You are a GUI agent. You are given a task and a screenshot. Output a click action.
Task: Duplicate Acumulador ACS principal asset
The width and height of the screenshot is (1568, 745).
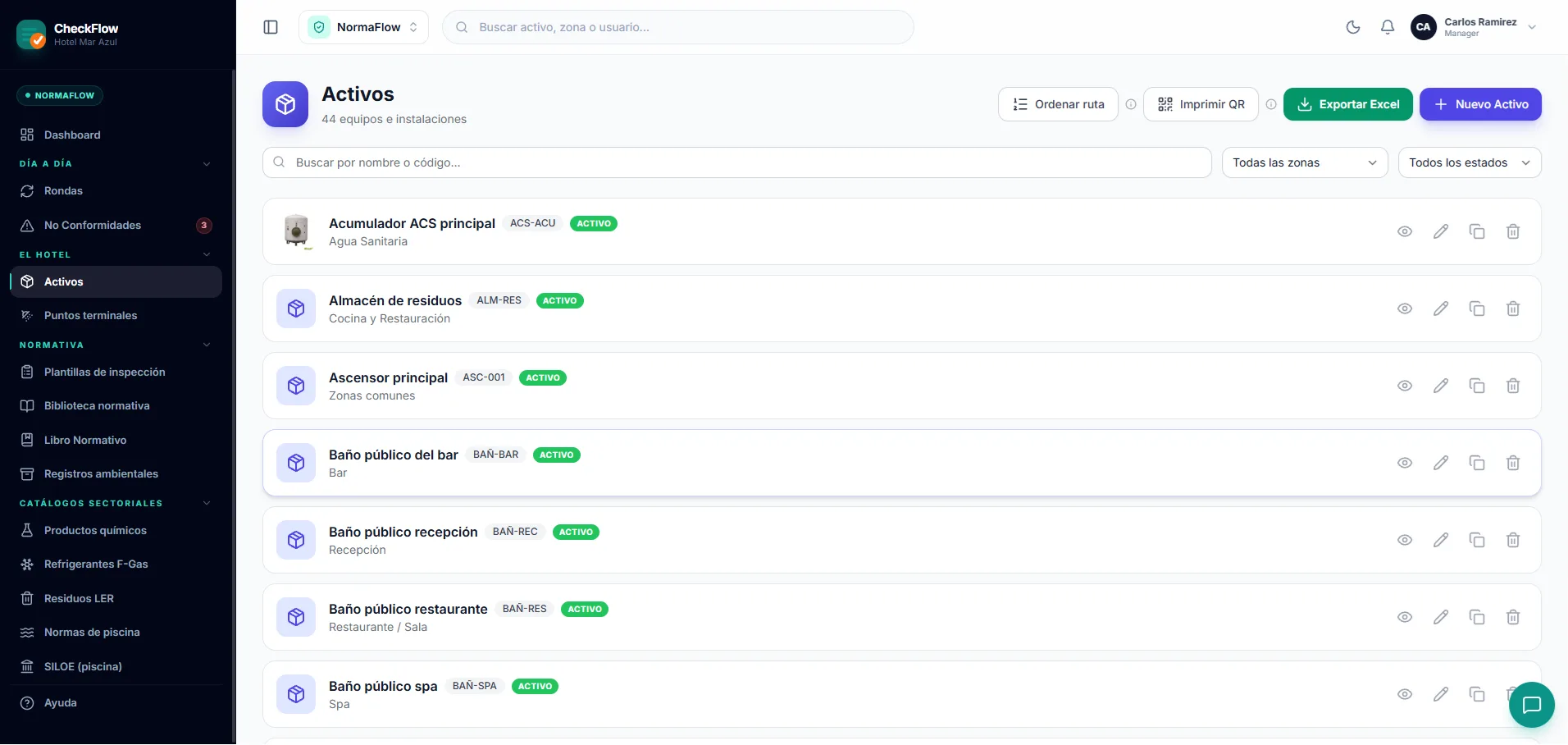point(1477,231)
